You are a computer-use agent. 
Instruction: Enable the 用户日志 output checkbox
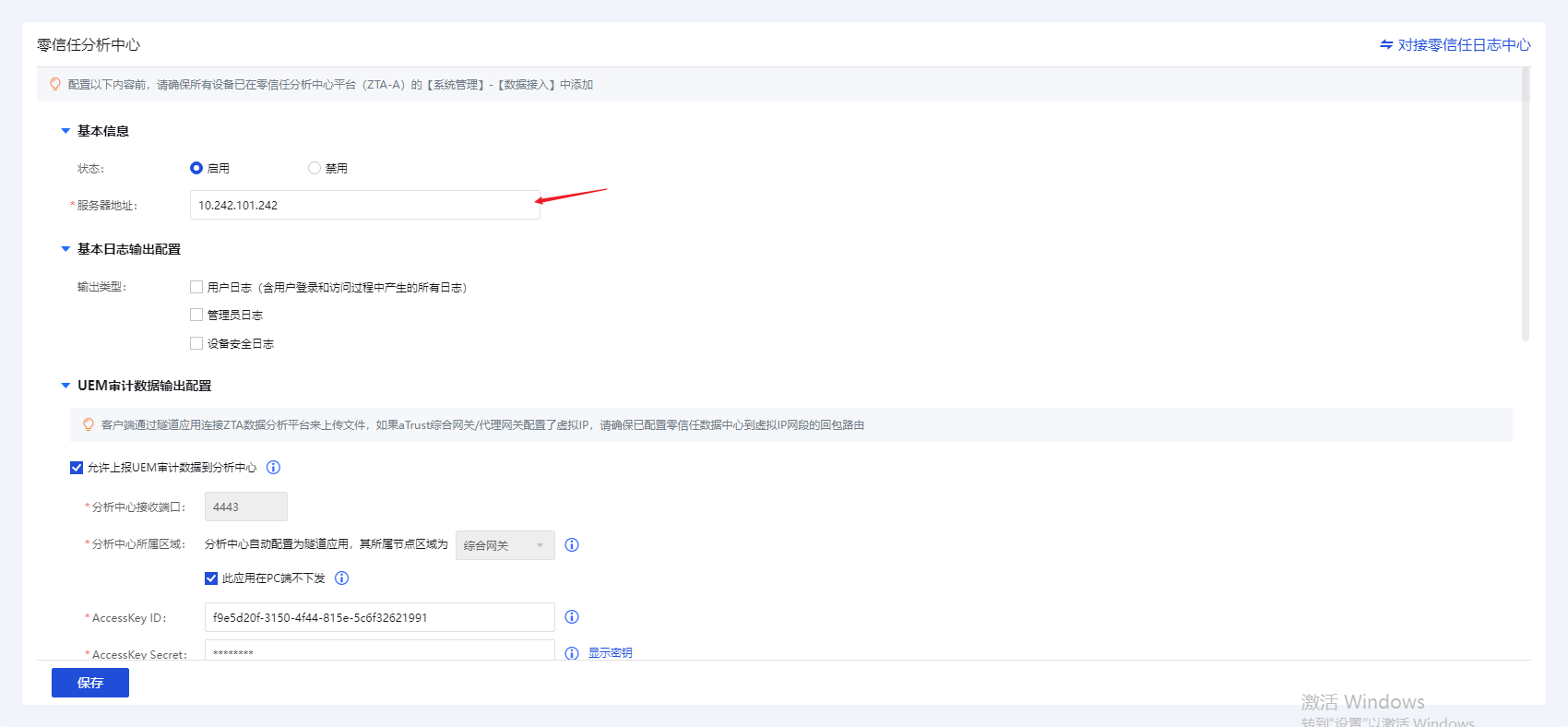pos(196,287)
